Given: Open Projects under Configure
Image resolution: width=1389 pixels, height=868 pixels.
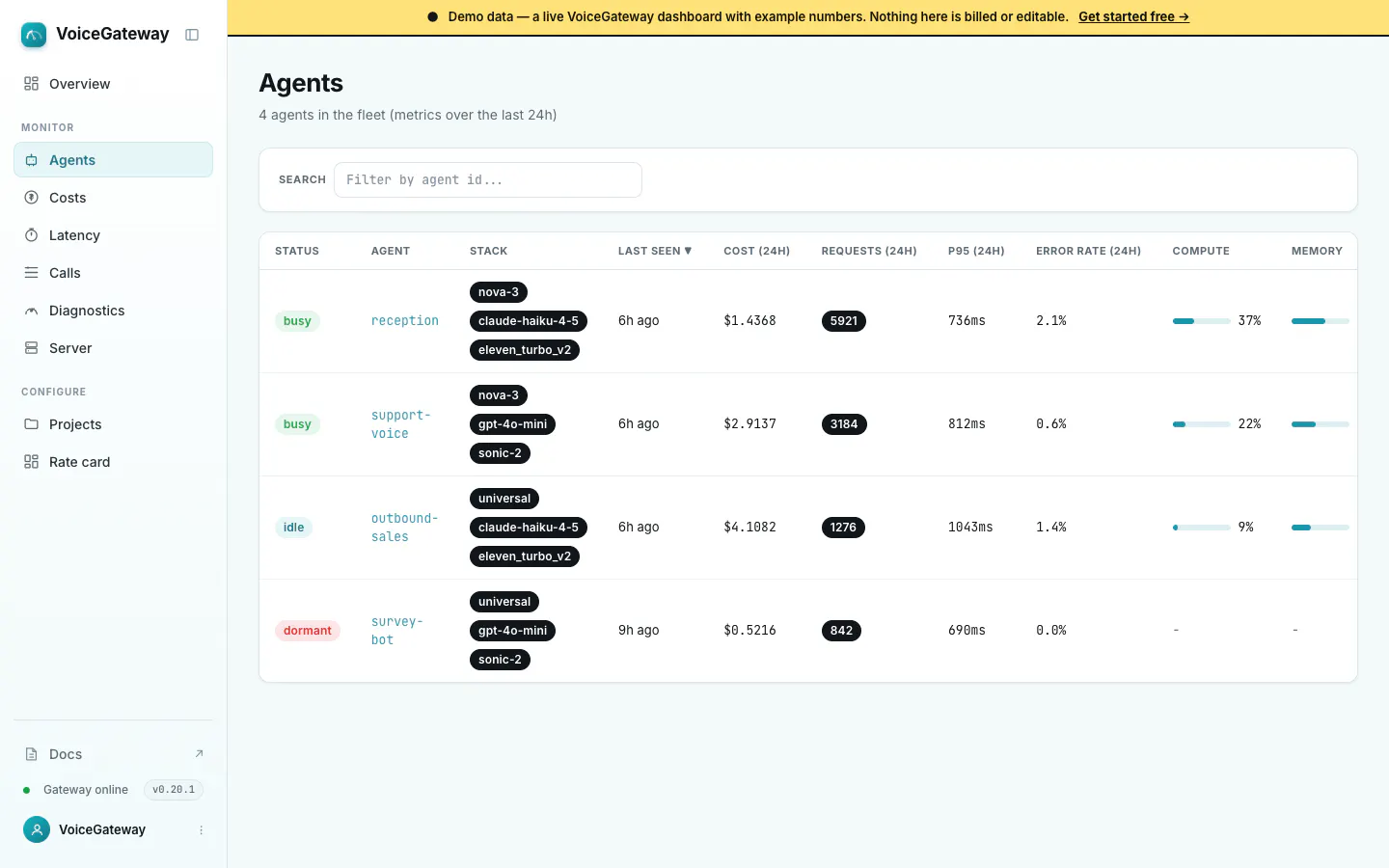Looking at the screenshot, I should (113, 424).
